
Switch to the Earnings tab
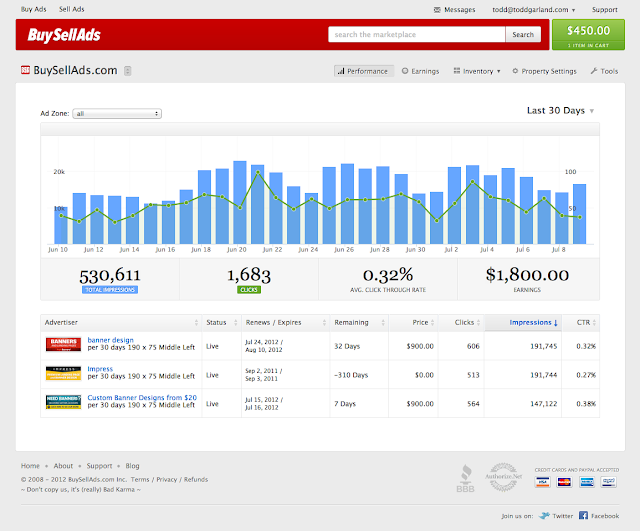click(x=420, y=71)
